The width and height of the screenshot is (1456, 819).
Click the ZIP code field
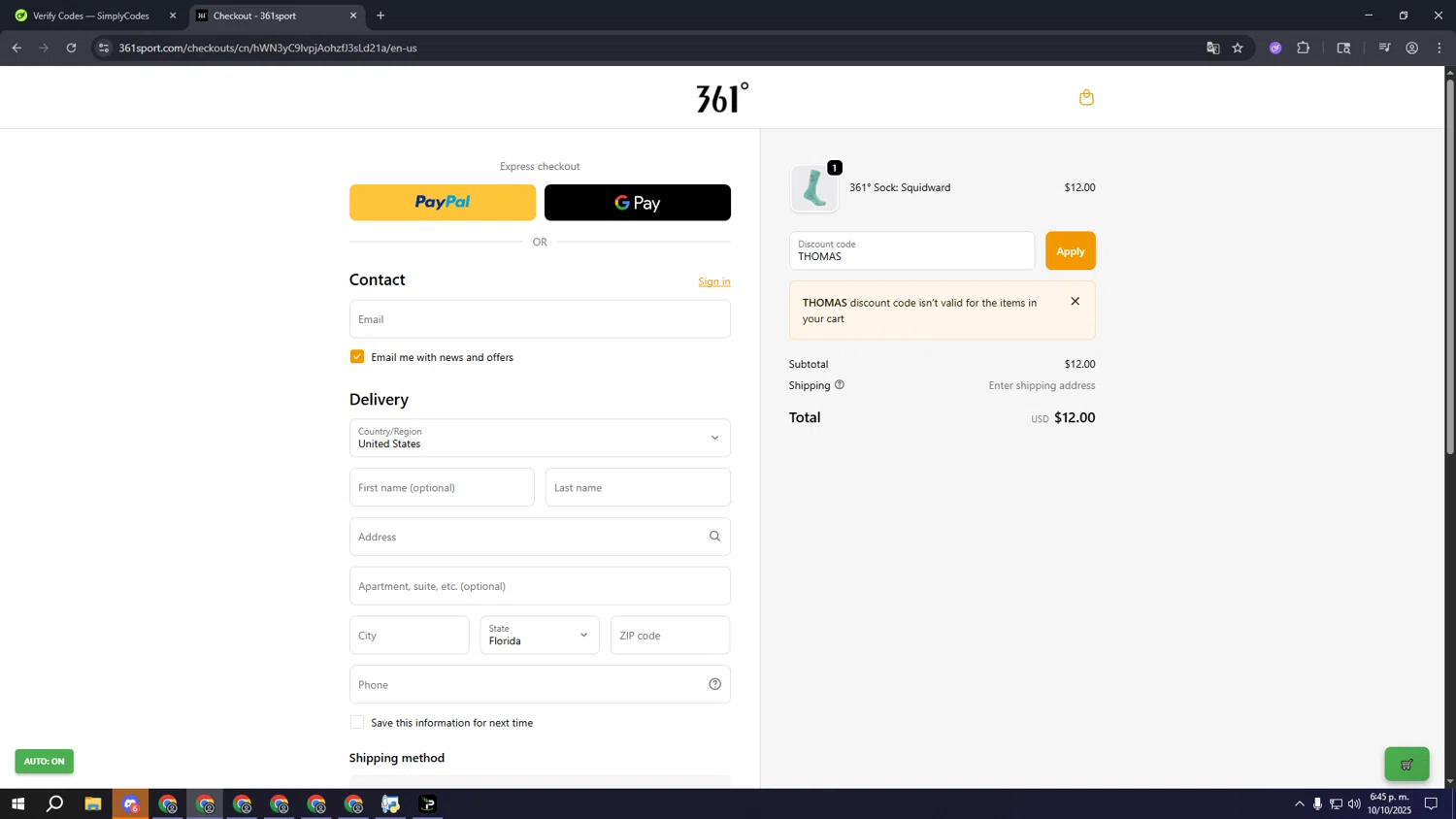(x=670, y=635)
